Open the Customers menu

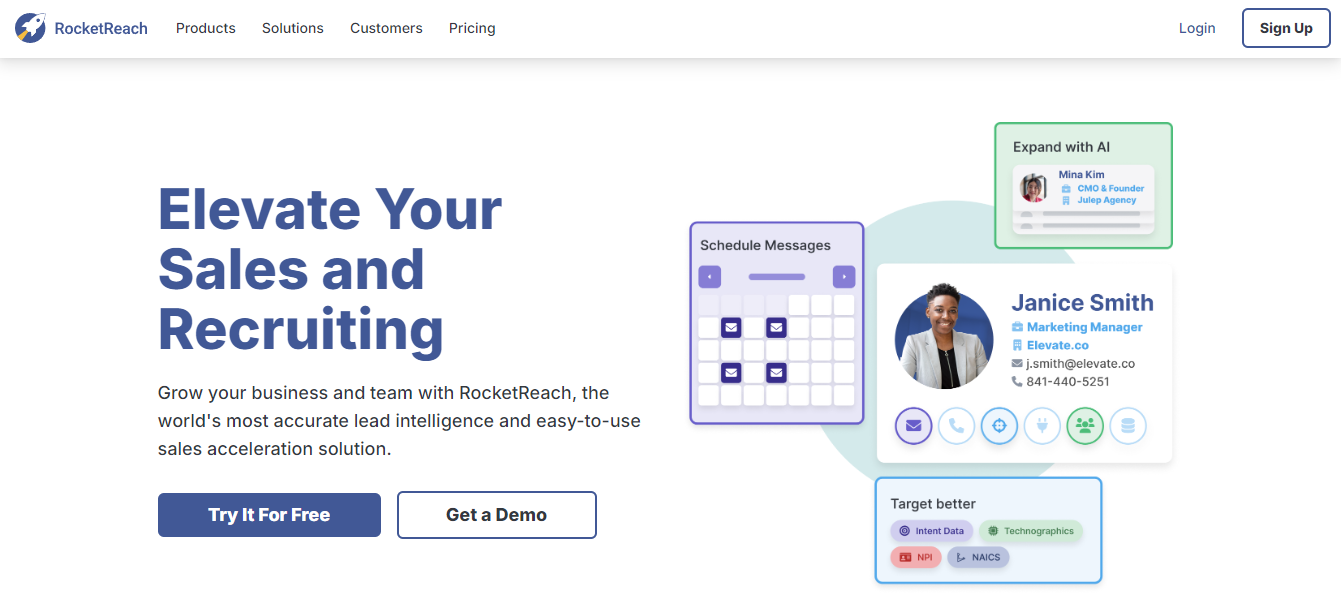tap(386, 28)
